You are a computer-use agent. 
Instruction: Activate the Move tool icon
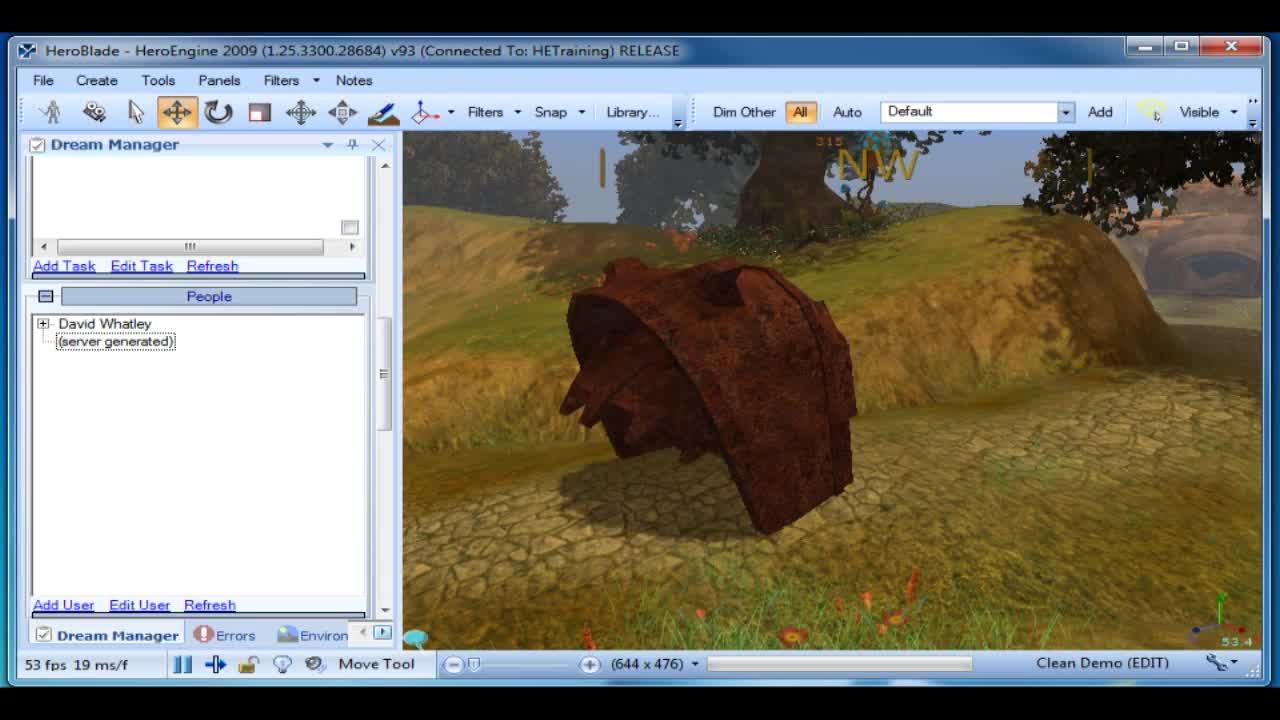pos(177,112)
